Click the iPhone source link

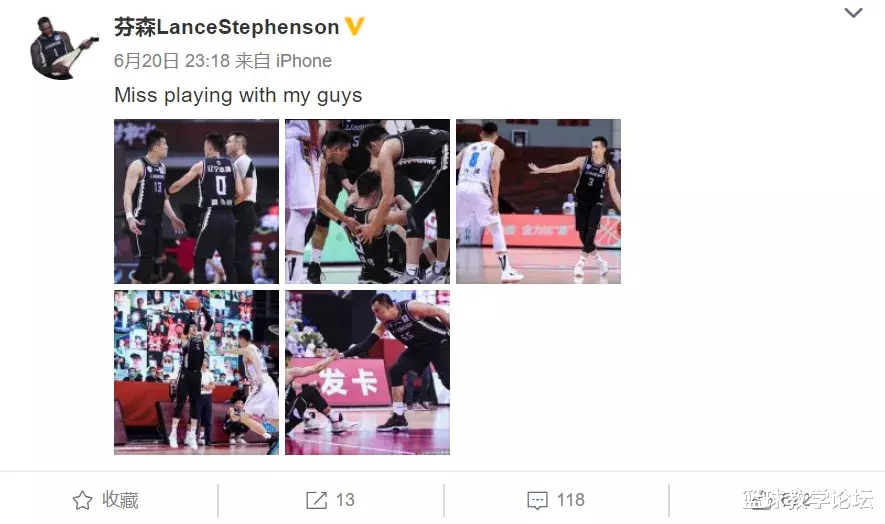[304, 60]
